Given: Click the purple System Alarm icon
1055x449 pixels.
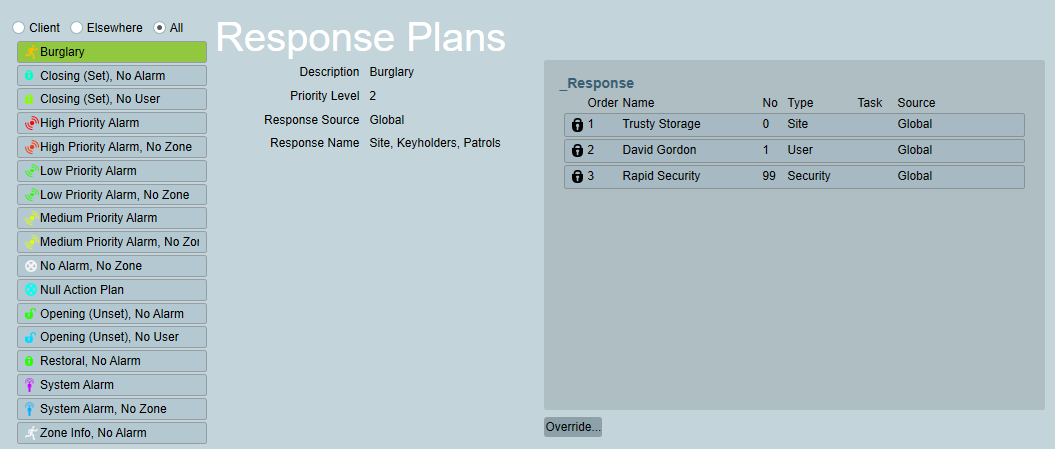Looking at the screenshot, I should coord(30,385).
